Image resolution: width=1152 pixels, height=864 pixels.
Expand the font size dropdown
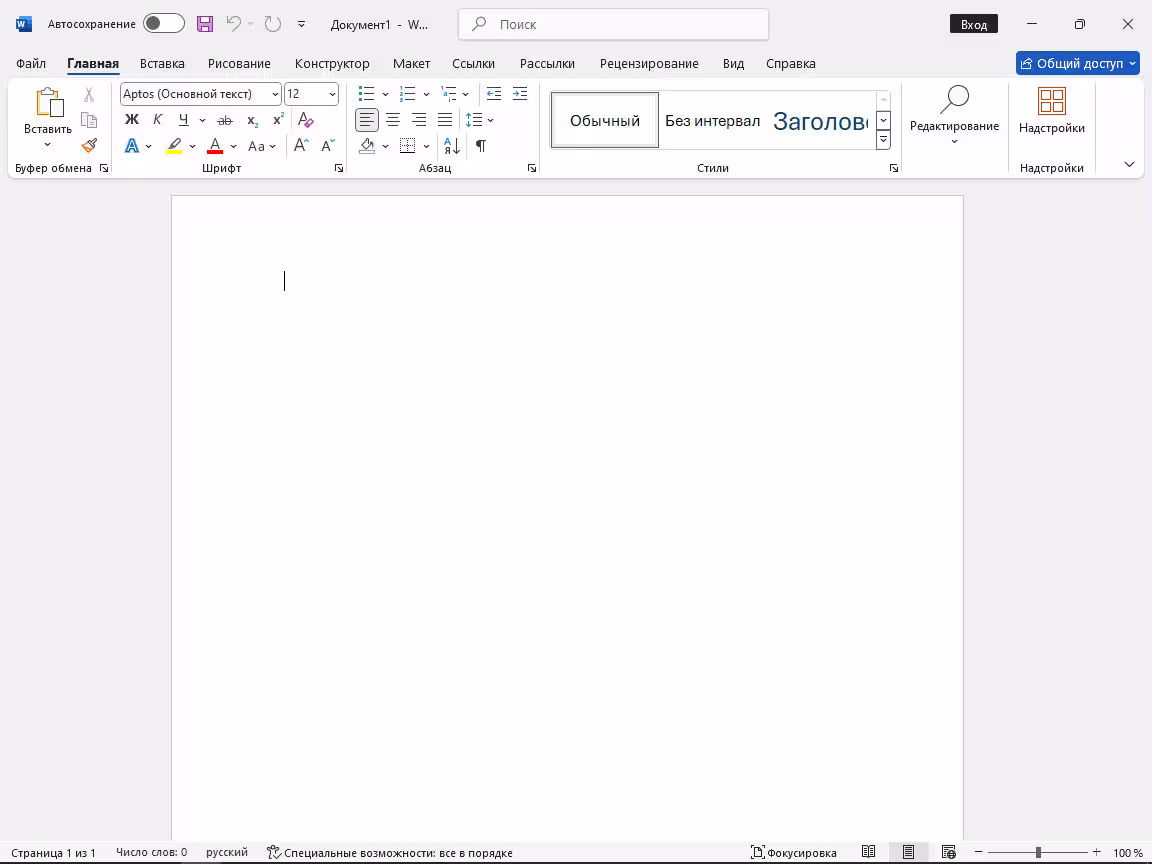pos(332,94)
